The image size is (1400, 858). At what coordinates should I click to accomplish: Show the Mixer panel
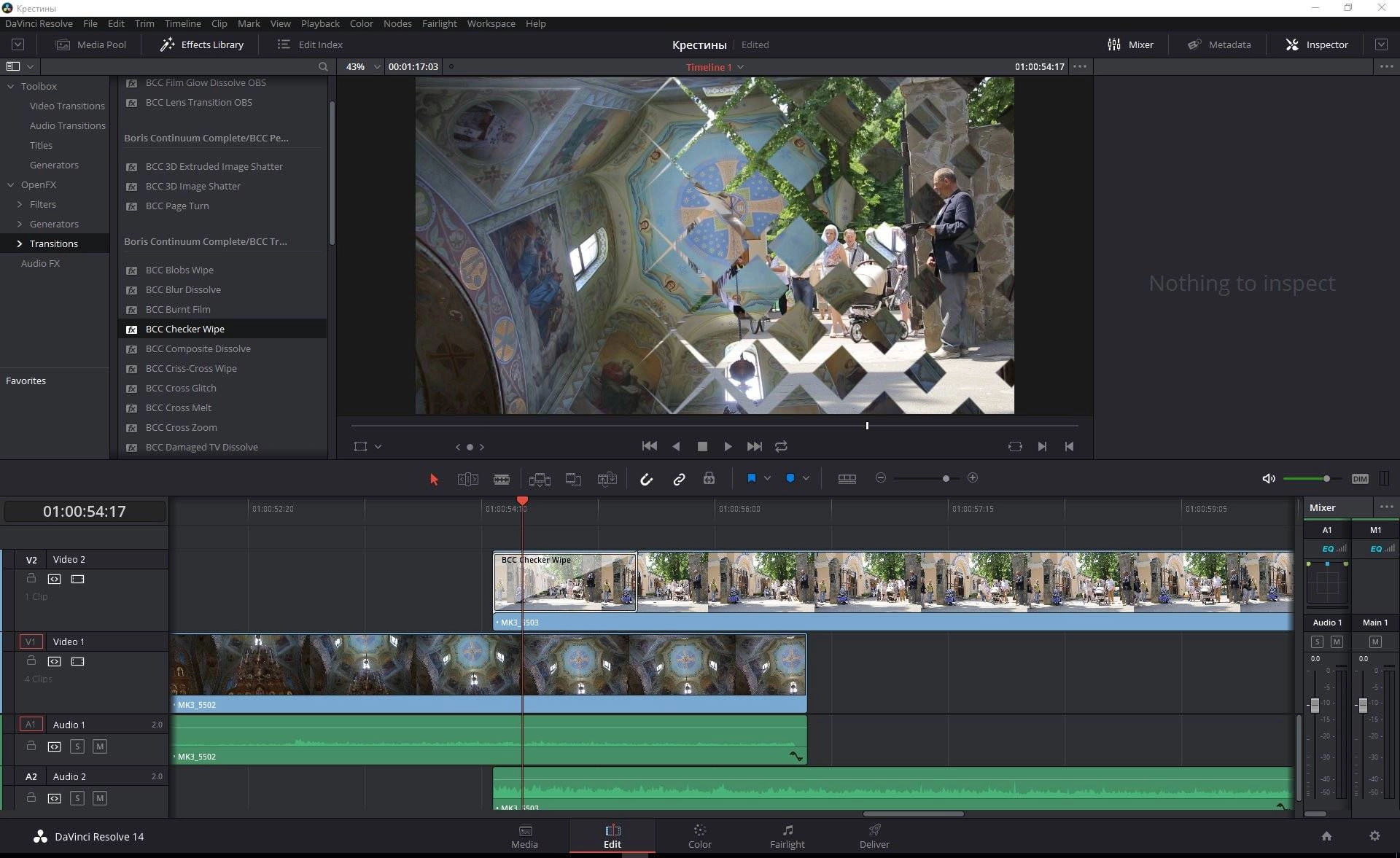pyautogui.click(x=1130, y=44)
